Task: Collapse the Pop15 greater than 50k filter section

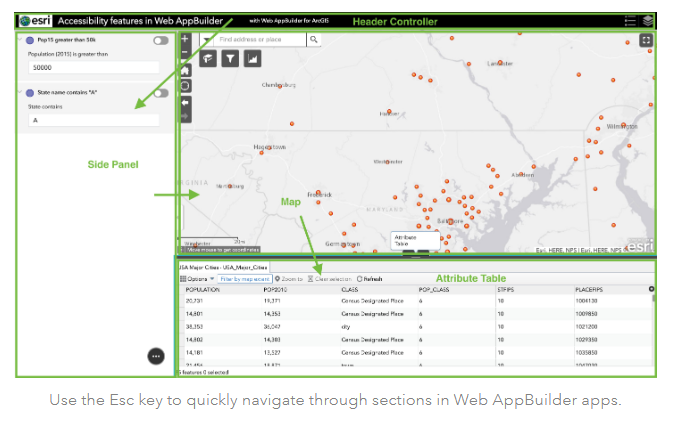Action: pyautogui.click(x=20, y=39)
